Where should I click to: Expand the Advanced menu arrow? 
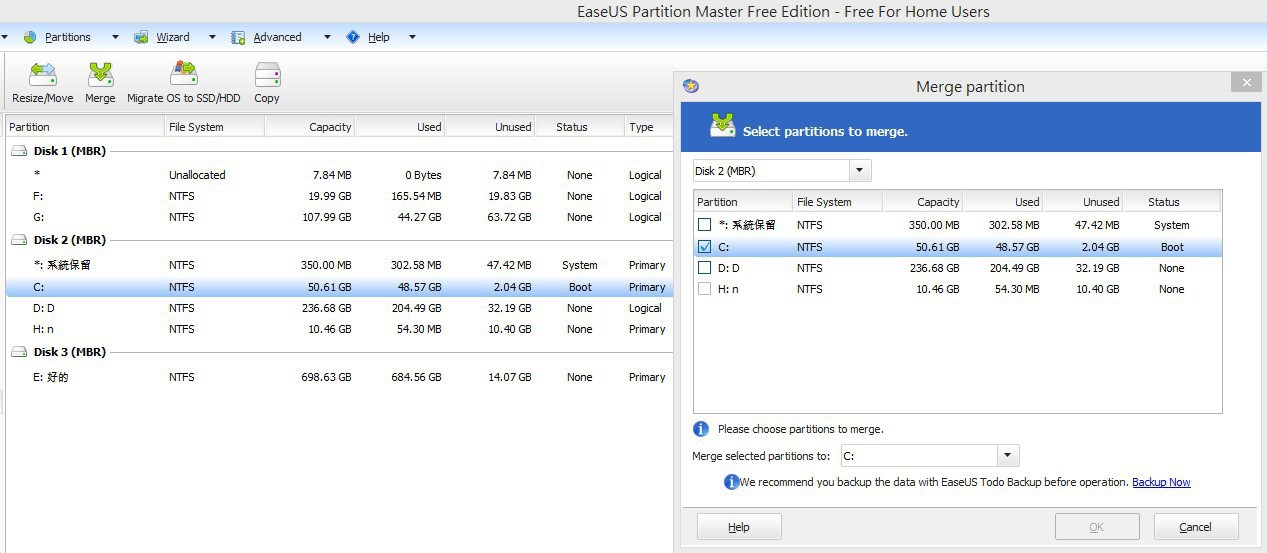point(326,37)
